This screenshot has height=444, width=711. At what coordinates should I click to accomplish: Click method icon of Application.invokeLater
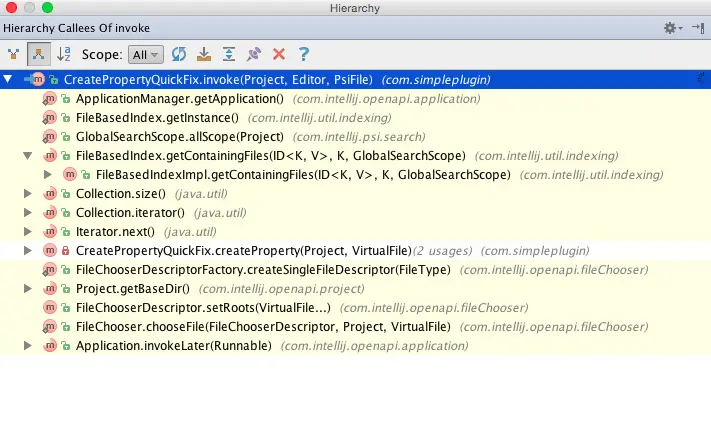[49, 346]
